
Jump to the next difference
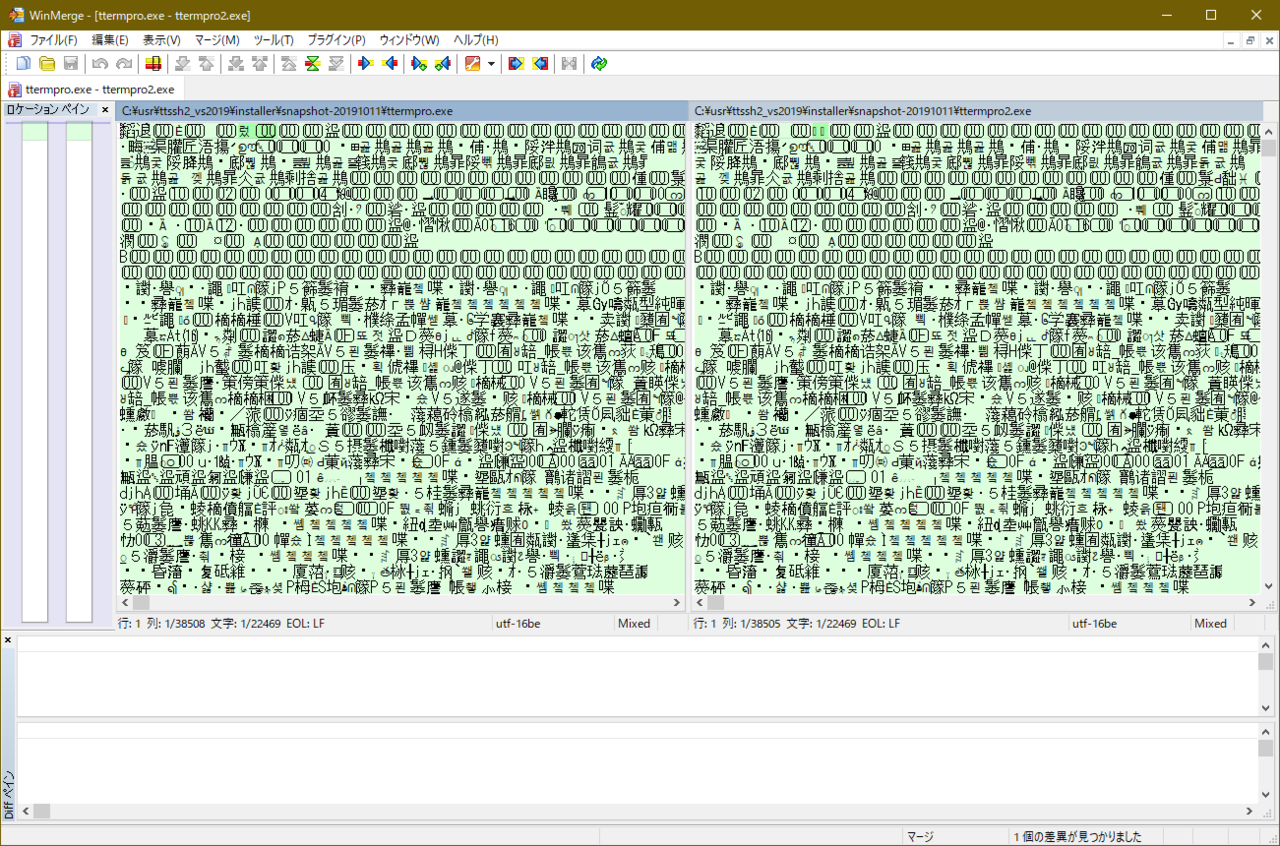[182, 64]
